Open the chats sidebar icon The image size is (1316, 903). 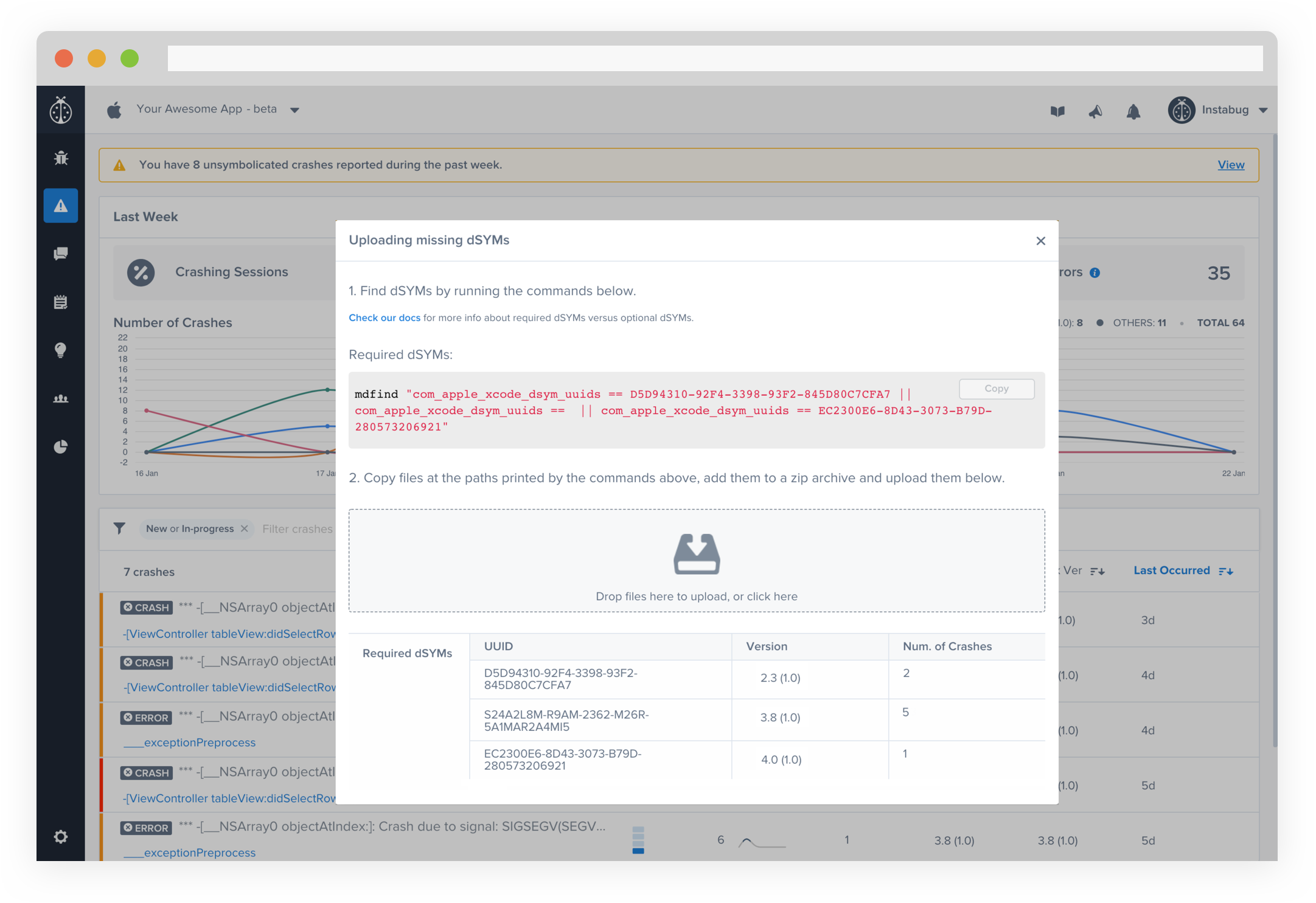(x=61, y=254)
